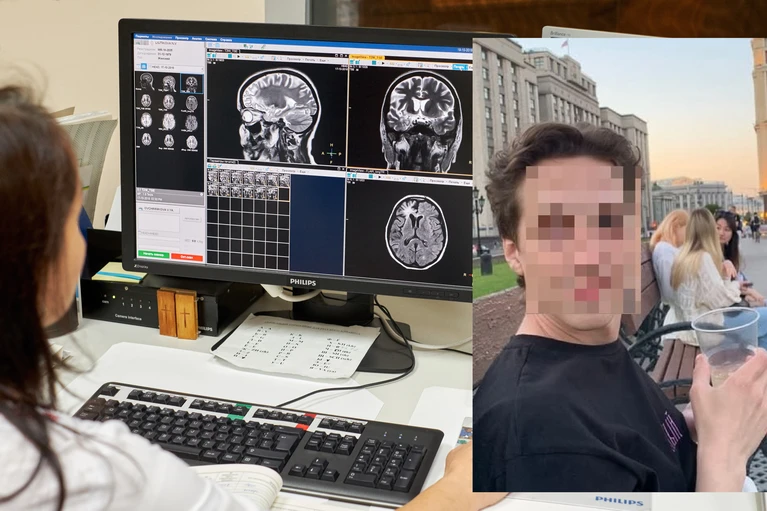
Task: Select the highlighted coronal series thumbnail
Action: [x=190, y=84]
